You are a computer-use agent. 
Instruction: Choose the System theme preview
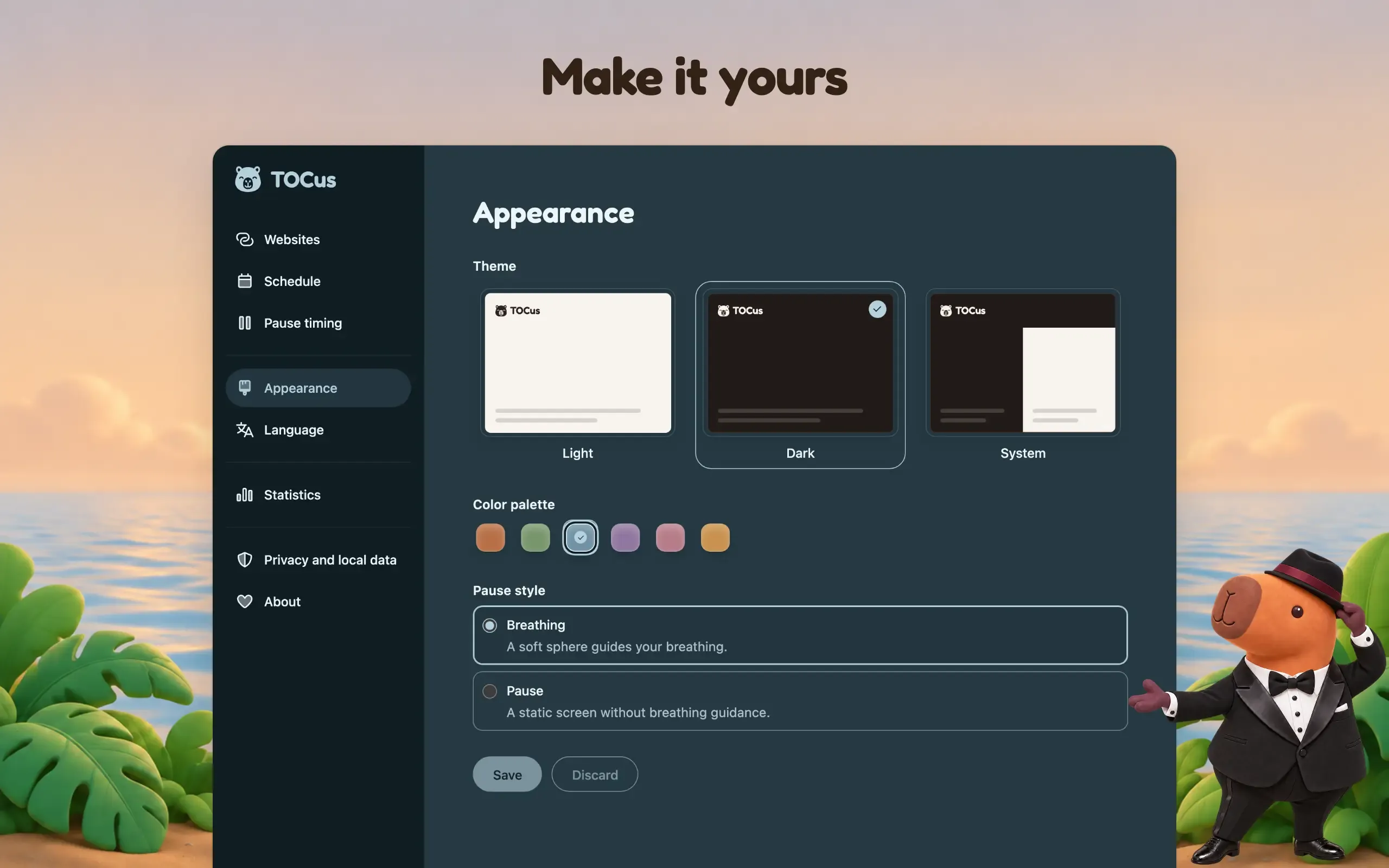[x=1023, y=362]
